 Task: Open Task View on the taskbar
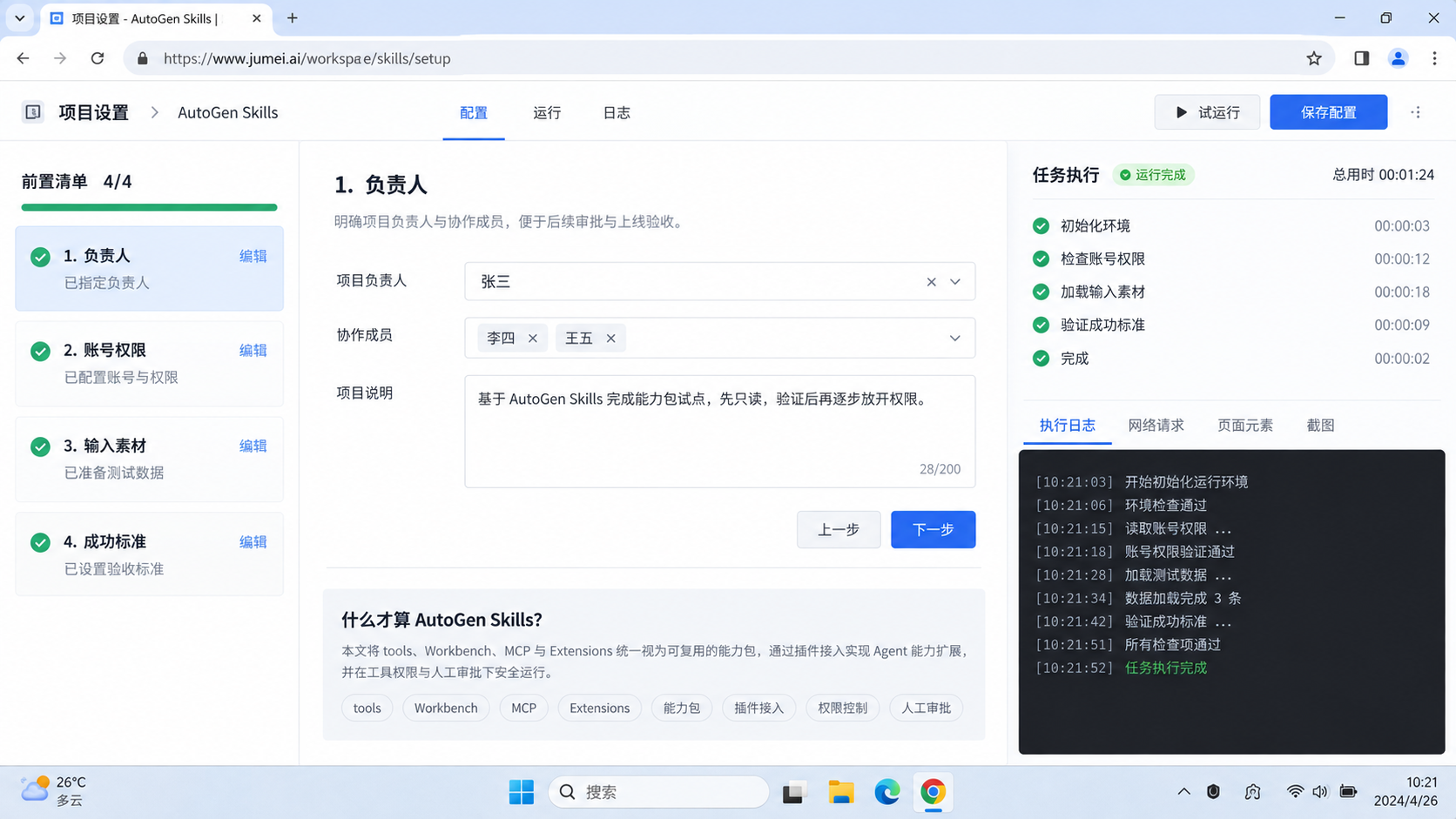click(x=793, y=792)
